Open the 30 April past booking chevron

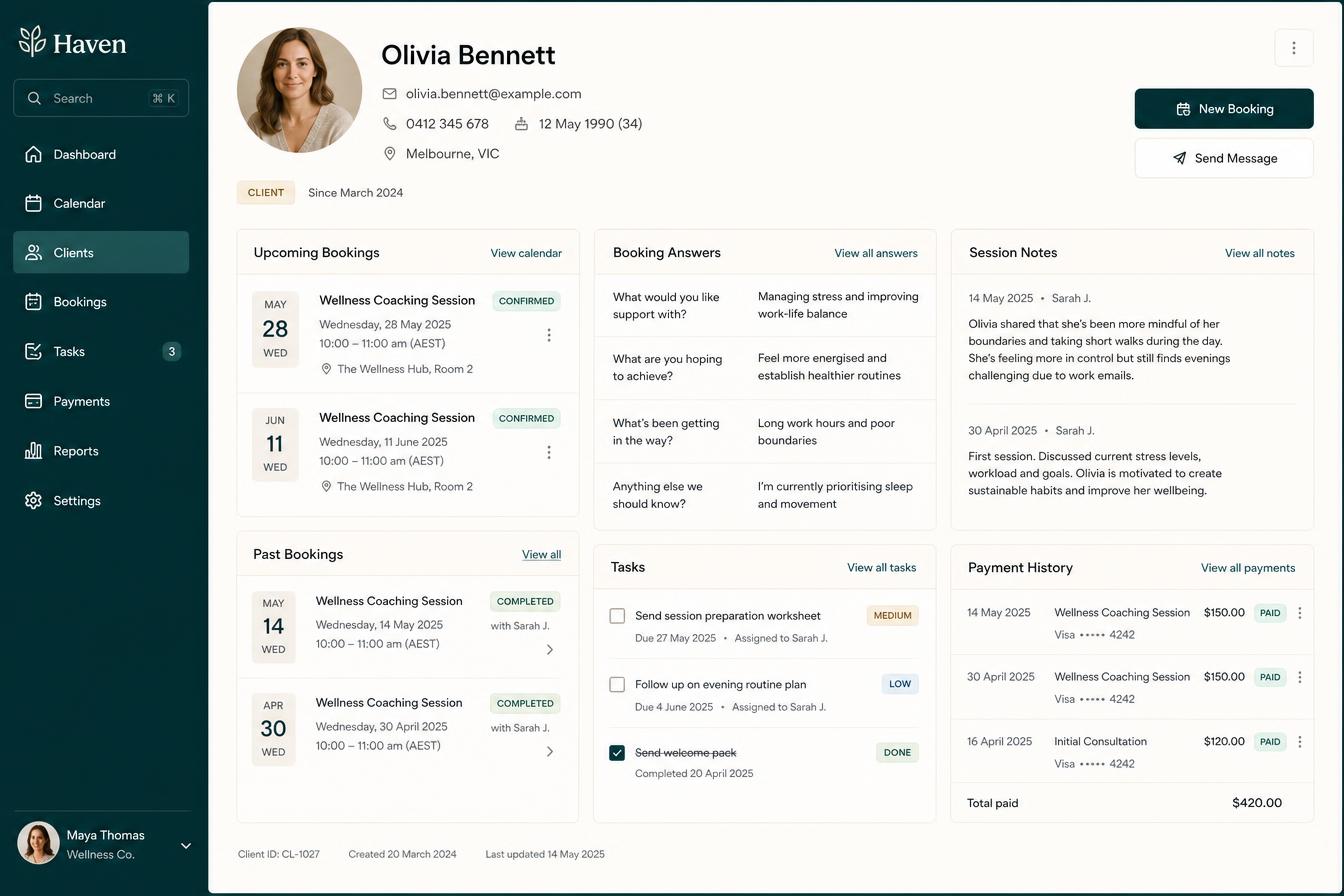tap(550, 752)
